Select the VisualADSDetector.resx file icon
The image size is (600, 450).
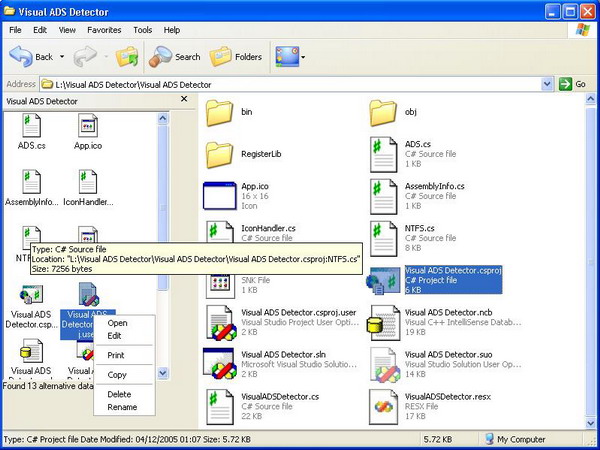(383, 407)
